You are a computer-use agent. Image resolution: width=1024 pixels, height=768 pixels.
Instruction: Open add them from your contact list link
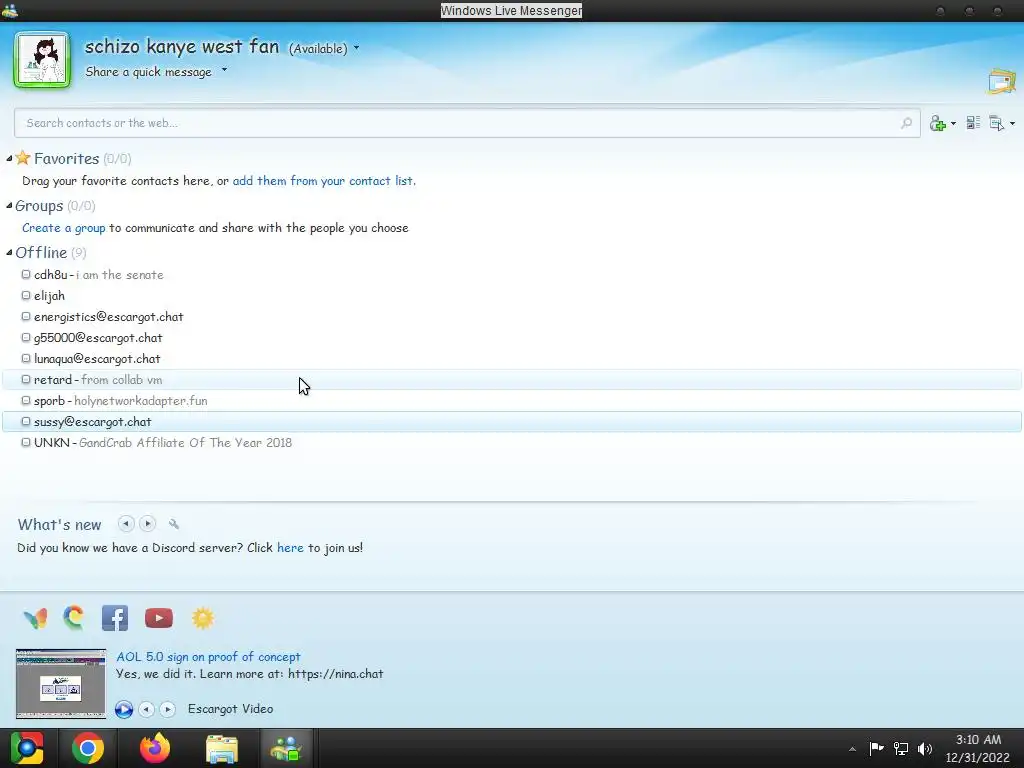click(324, 181)
